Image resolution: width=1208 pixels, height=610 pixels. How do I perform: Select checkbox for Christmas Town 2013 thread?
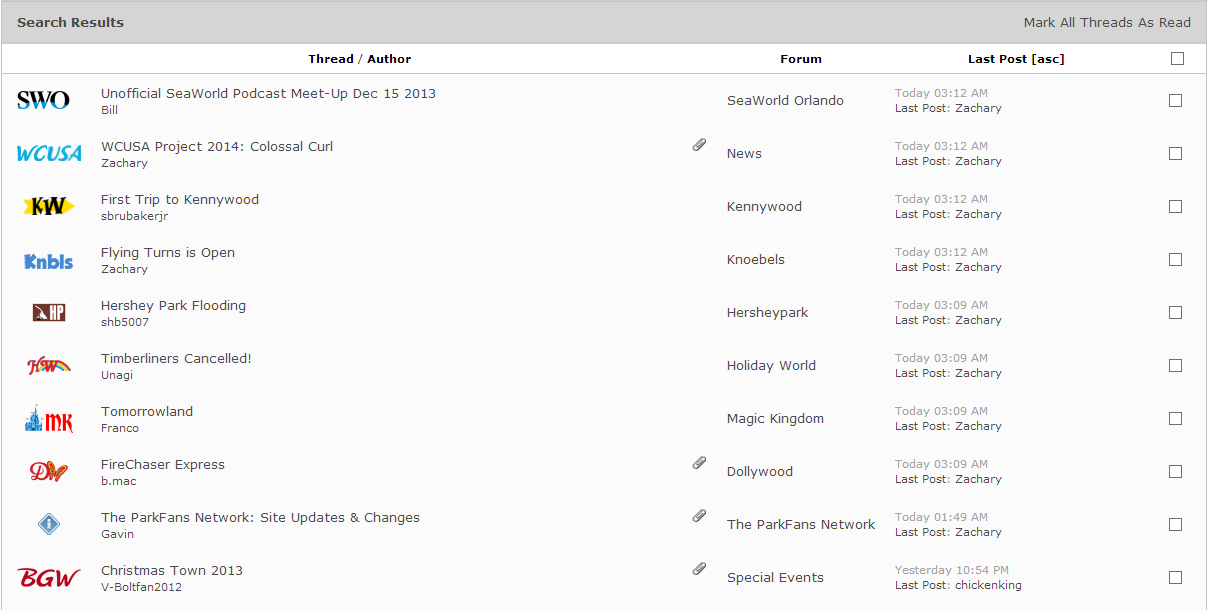pyautogui.click(x=1175, y=578)
